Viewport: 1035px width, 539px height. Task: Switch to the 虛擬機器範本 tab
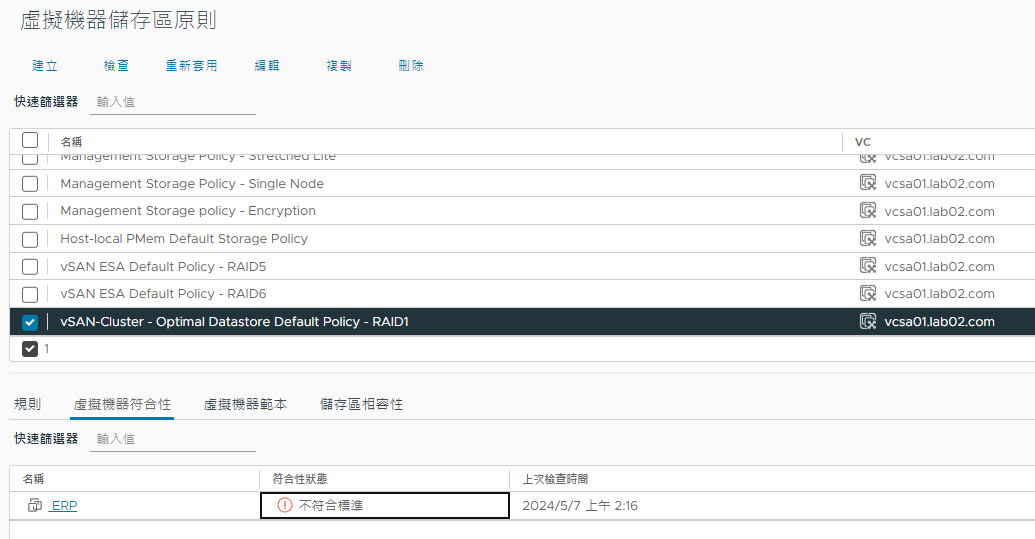[246, 404]
